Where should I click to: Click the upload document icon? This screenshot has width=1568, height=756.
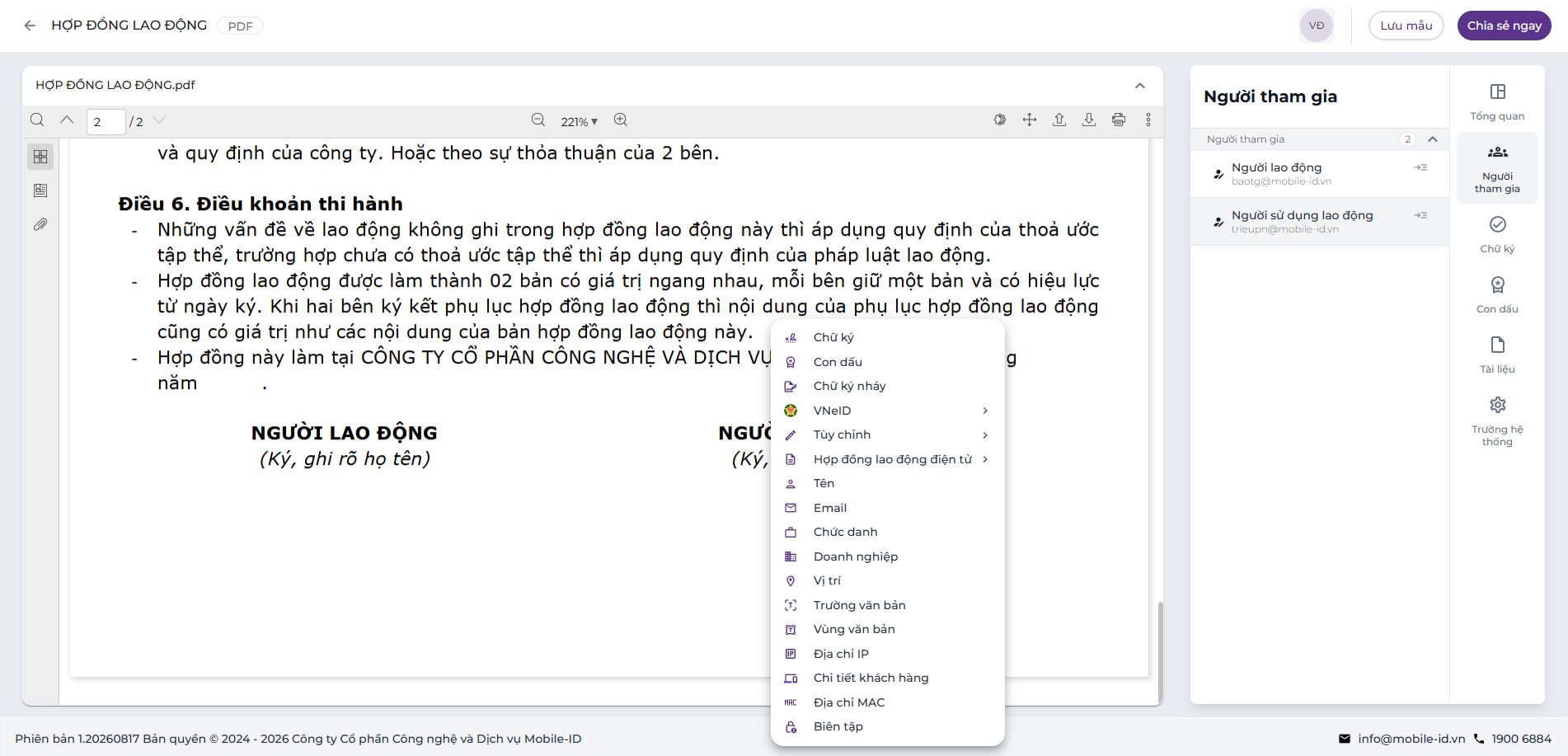[1059, 120]
